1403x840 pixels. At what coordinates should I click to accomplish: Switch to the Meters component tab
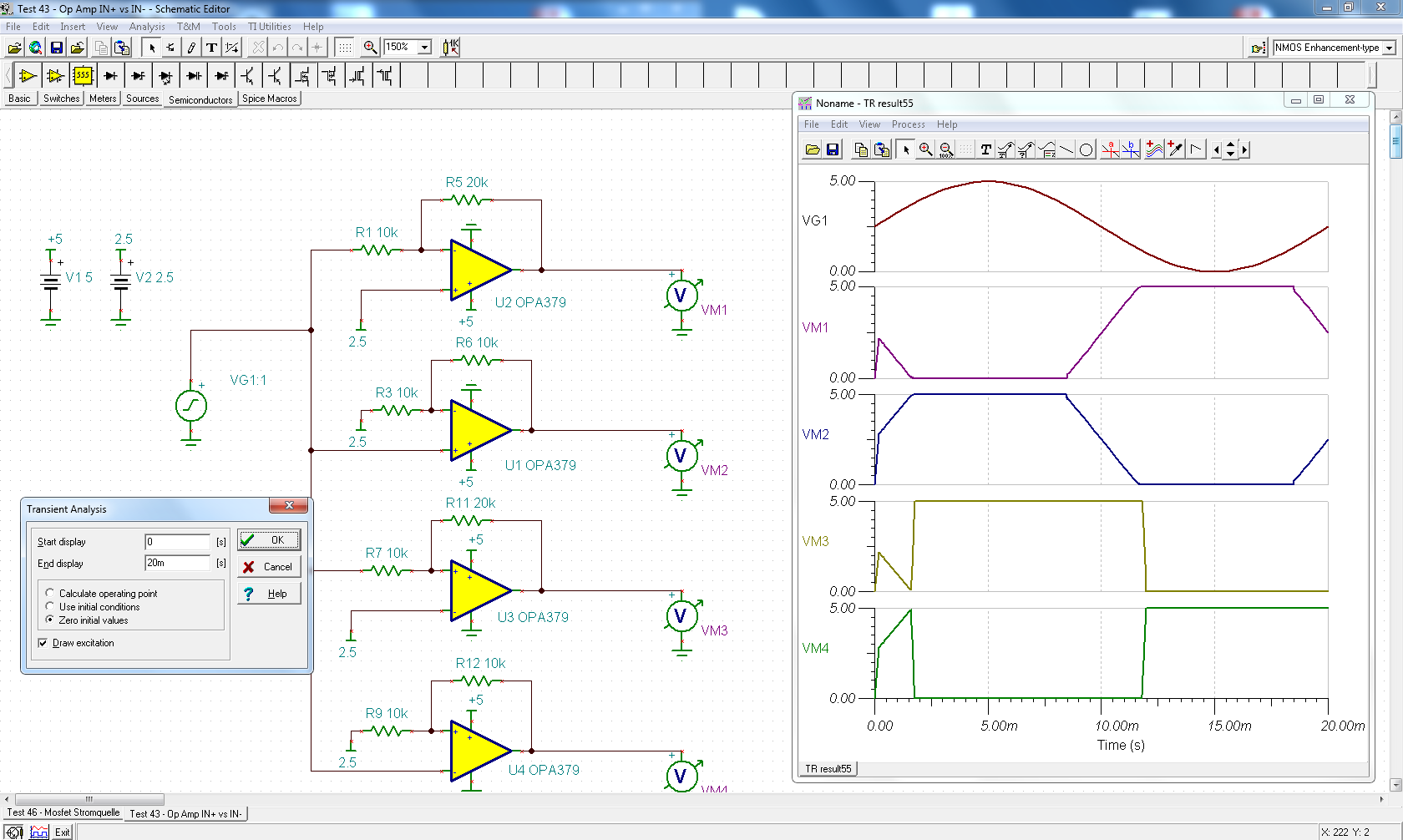[x=103, y=99]
